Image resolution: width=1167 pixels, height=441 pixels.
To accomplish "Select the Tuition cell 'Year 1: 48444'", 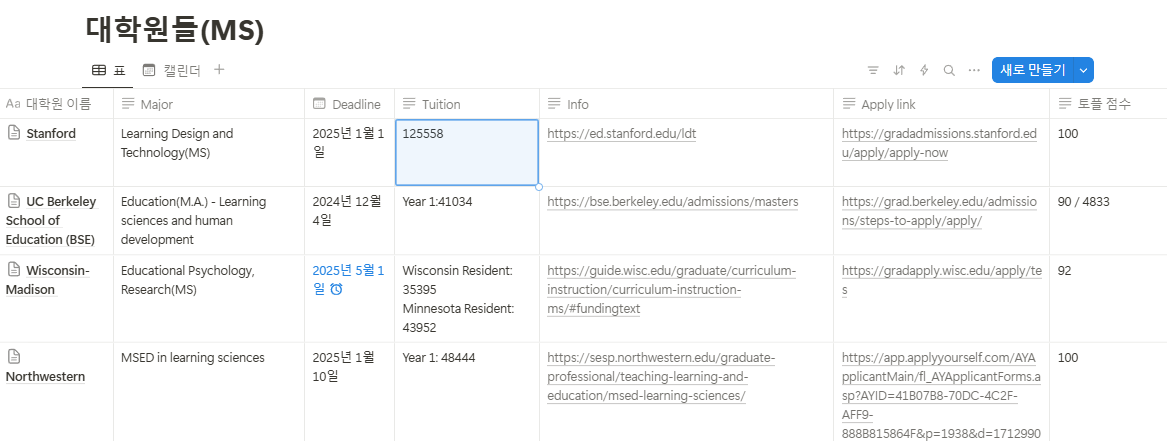I will coord(467,392).
